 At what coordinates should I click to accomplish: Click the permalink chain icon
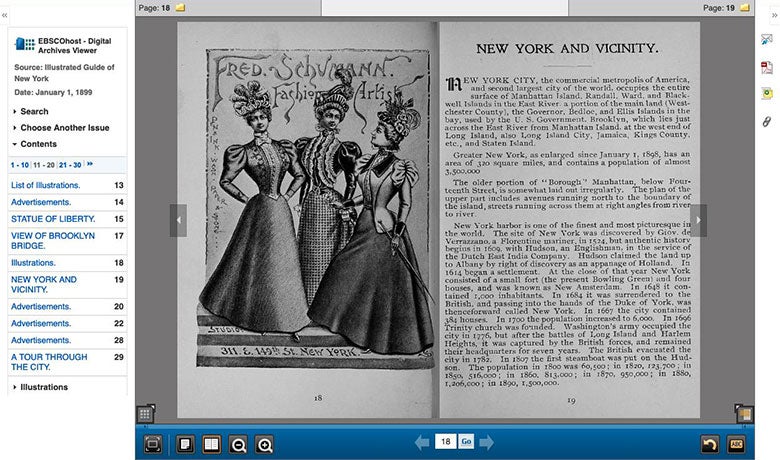[767, 121]
